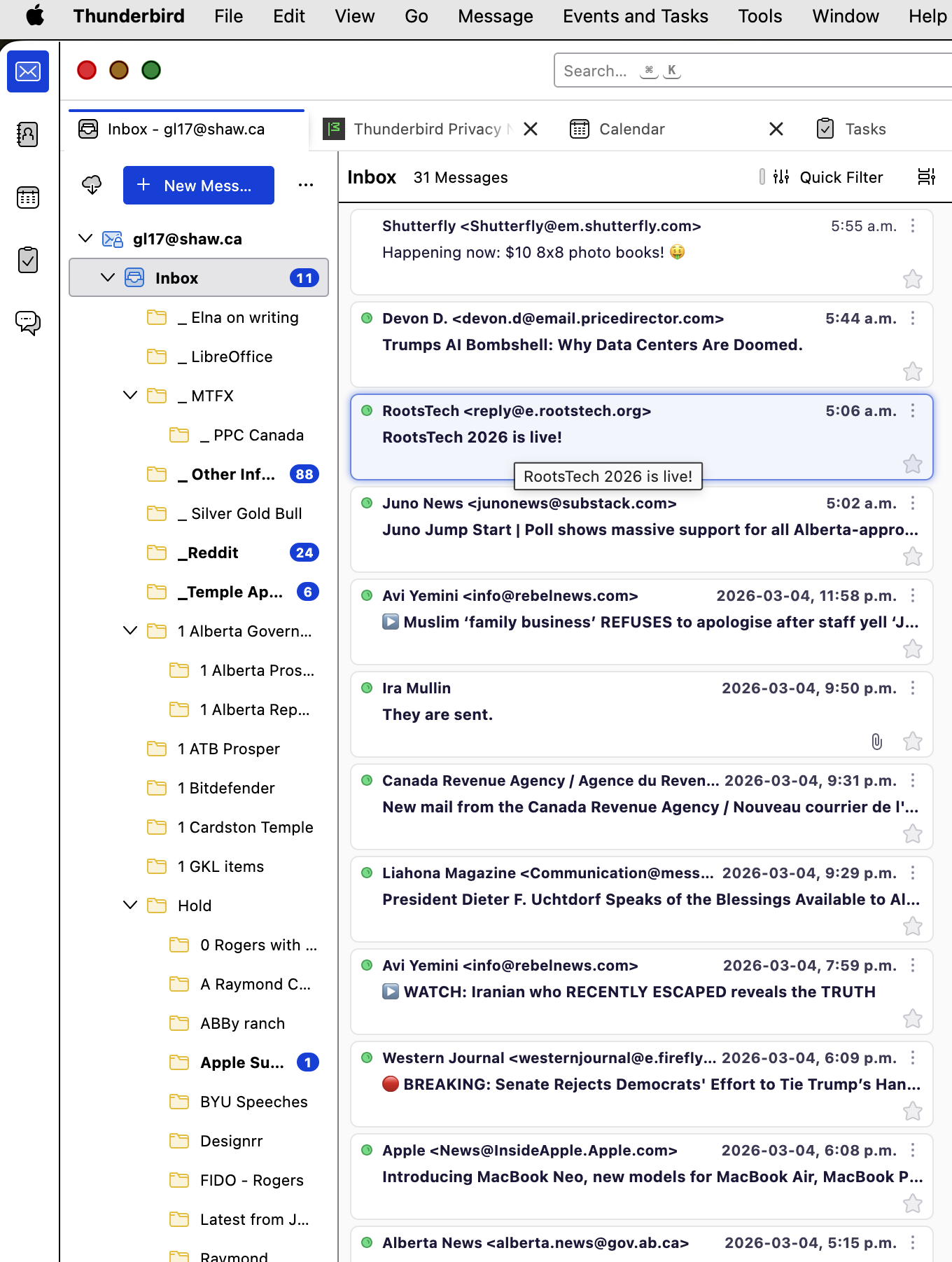This screenshot has height=1262, width=952.
Task: Open more options for Shutterfly message
Action: [x=913, y=226]
